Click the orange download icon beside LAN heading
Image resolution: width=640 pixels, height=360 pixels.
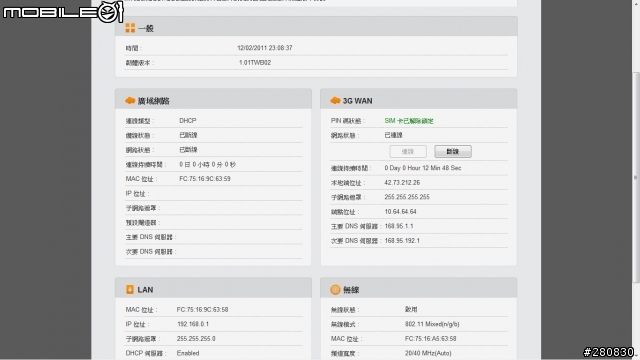point(130,289)
